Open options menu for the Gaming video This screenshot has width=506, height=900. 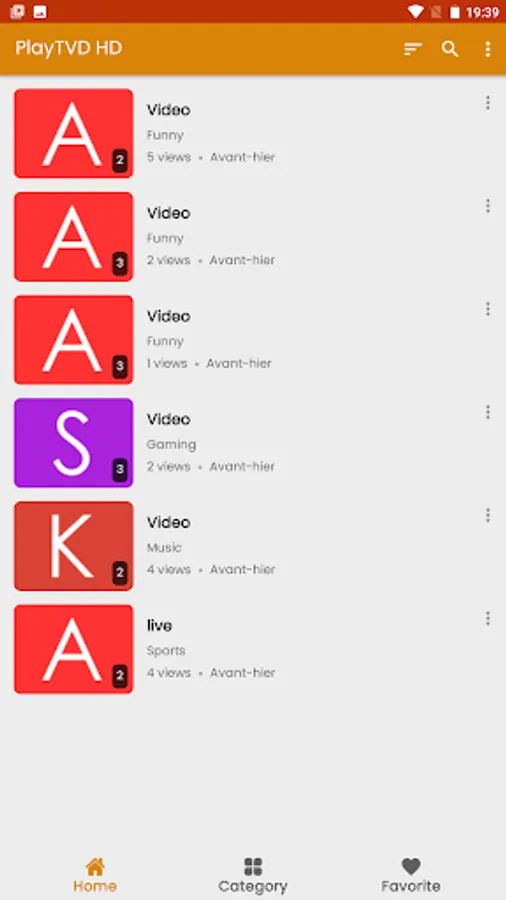[x=488, y=412]
